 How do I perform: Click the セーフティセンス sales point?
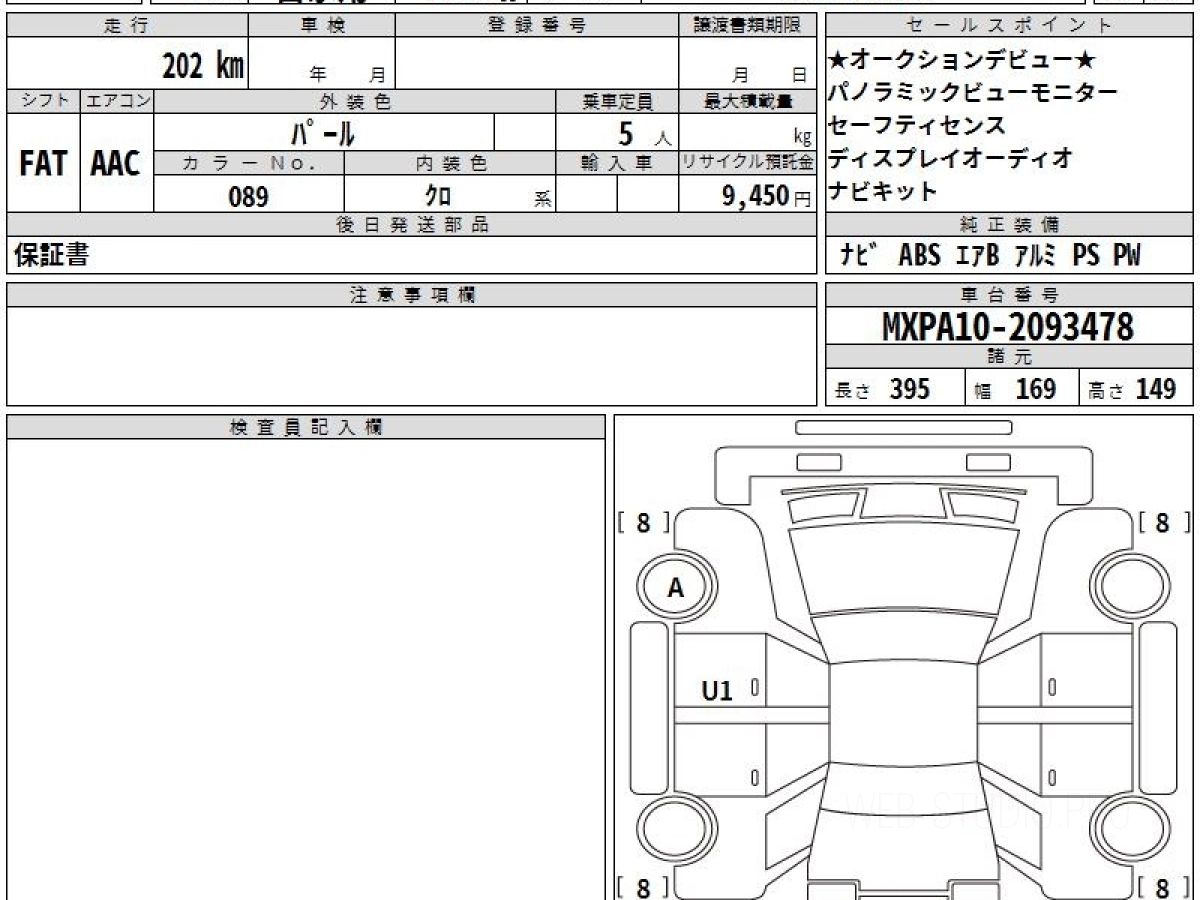(x=917, y=125)
